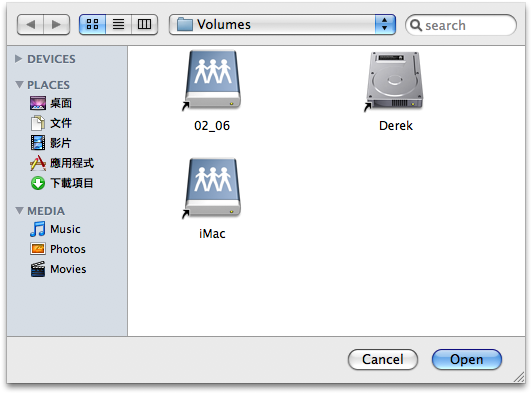Image resolution: width=532 pixels, height=394 pixels.
Task: Click the Open button
Action: click(x=467, y=359)
